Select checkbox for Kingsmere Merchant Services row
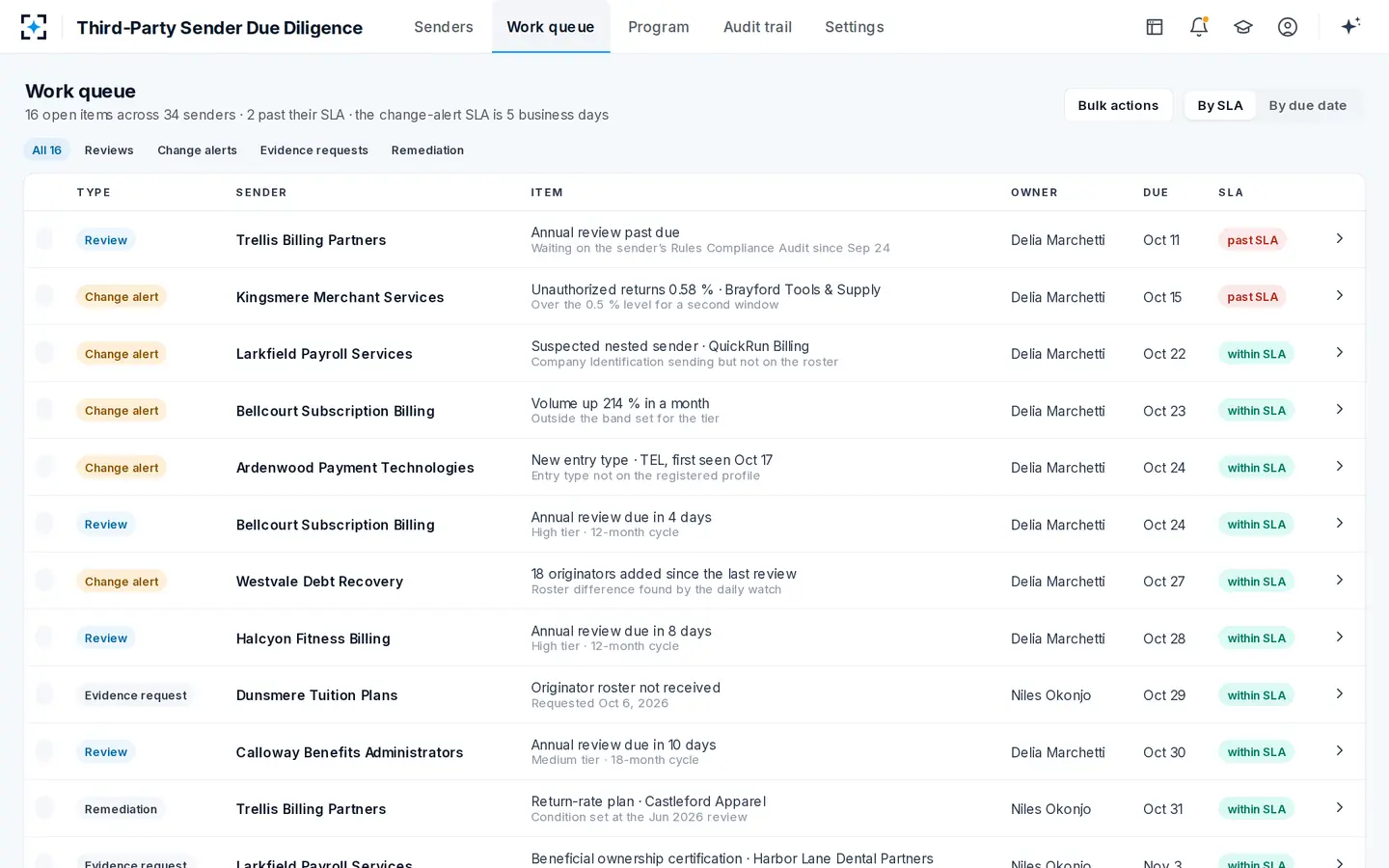1389x868 pixels. [x=44, y=296]
